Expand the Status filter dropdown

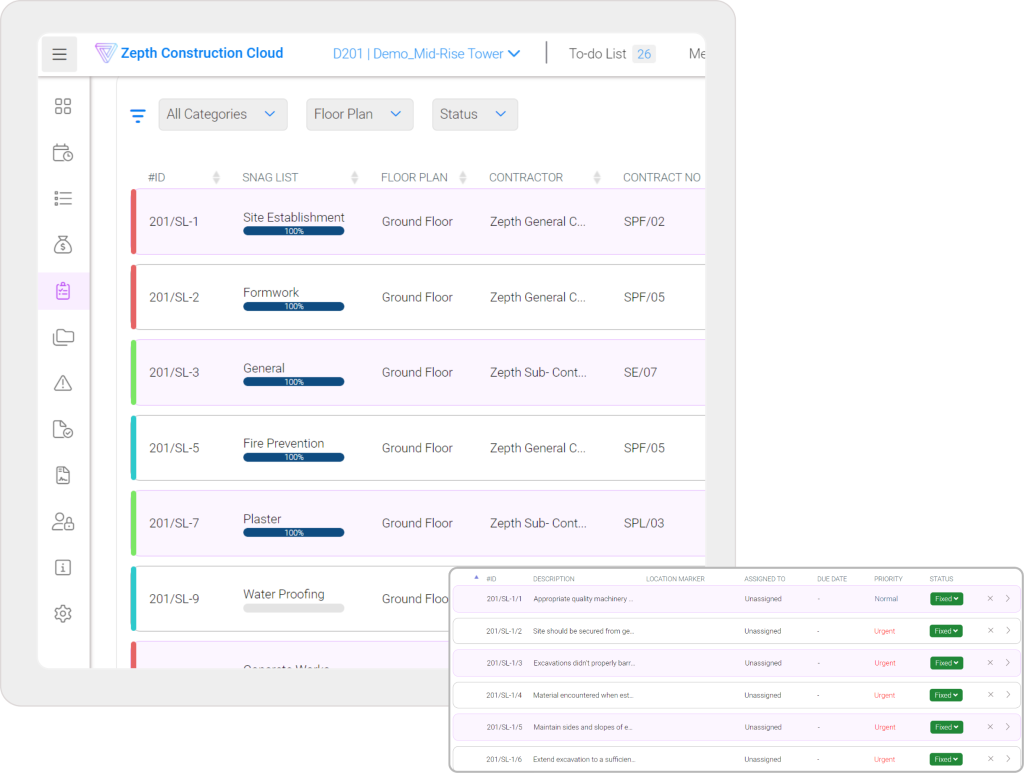(474, 114)
